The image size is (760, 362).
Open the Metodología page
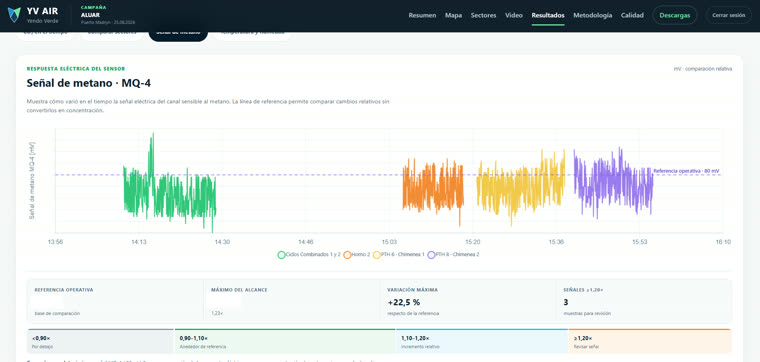[592, 16]
